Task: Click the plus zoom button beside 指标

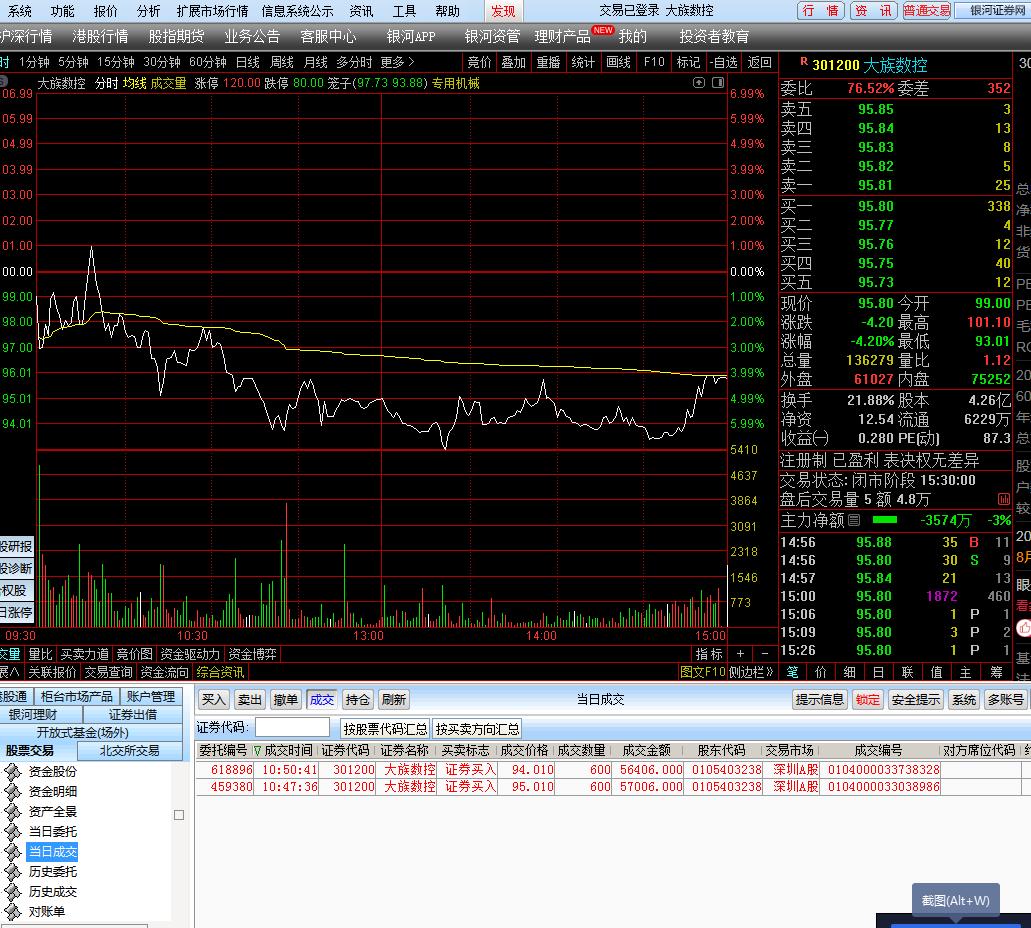Action: click(x=740, y=654)
